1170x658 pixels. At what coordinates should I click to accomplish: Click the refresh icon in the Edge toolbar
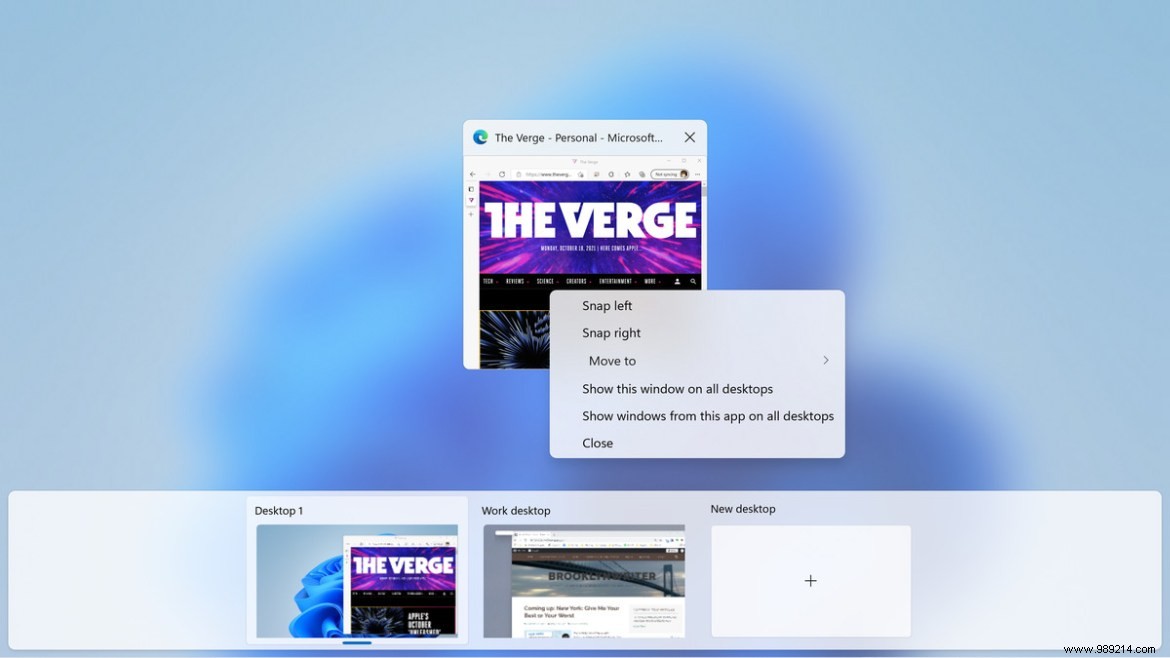pyautogui.click(x=502, y=174)
